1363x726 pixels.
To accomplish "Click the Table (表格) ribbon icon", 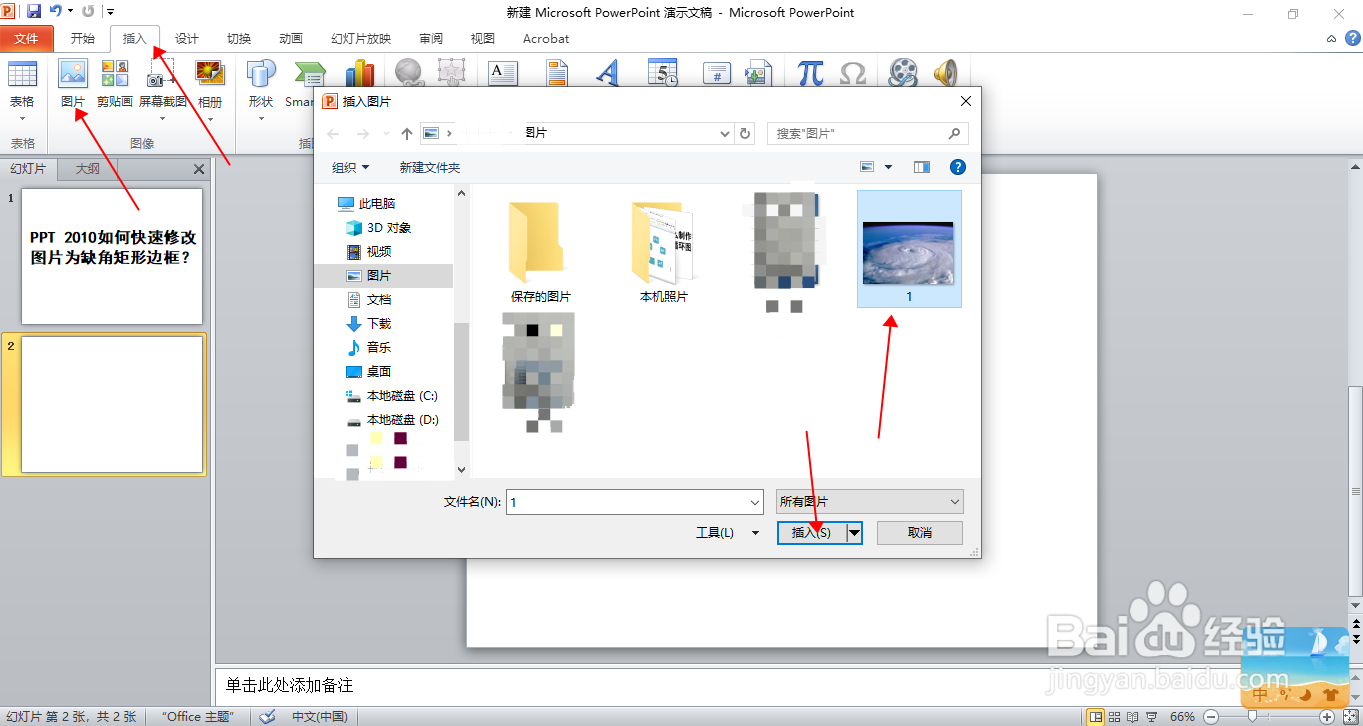I will [22, 74].
